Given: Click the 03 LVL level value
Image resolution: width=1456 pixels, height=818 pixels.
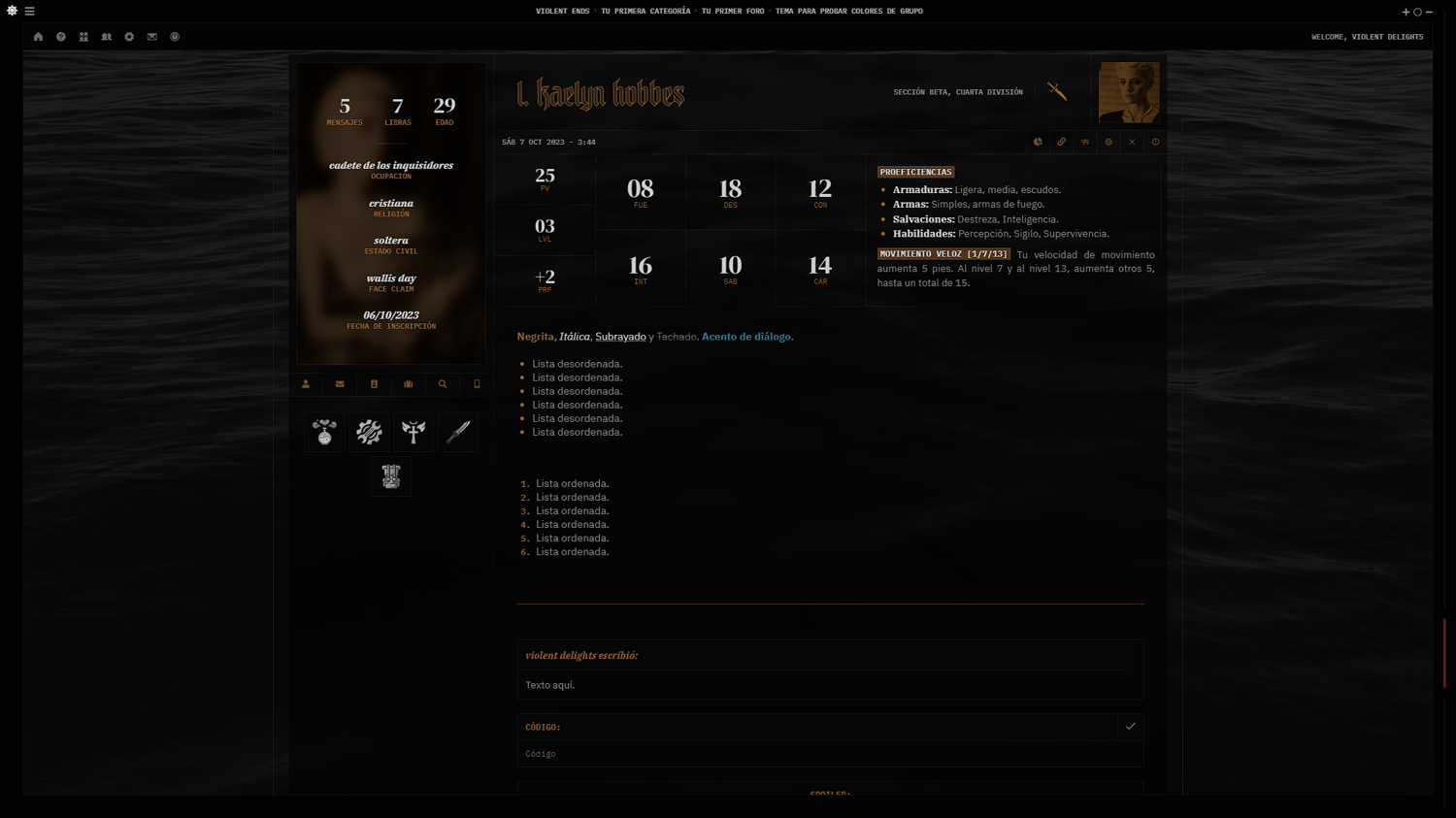Looking at the screenshot, I should point(545,230).
